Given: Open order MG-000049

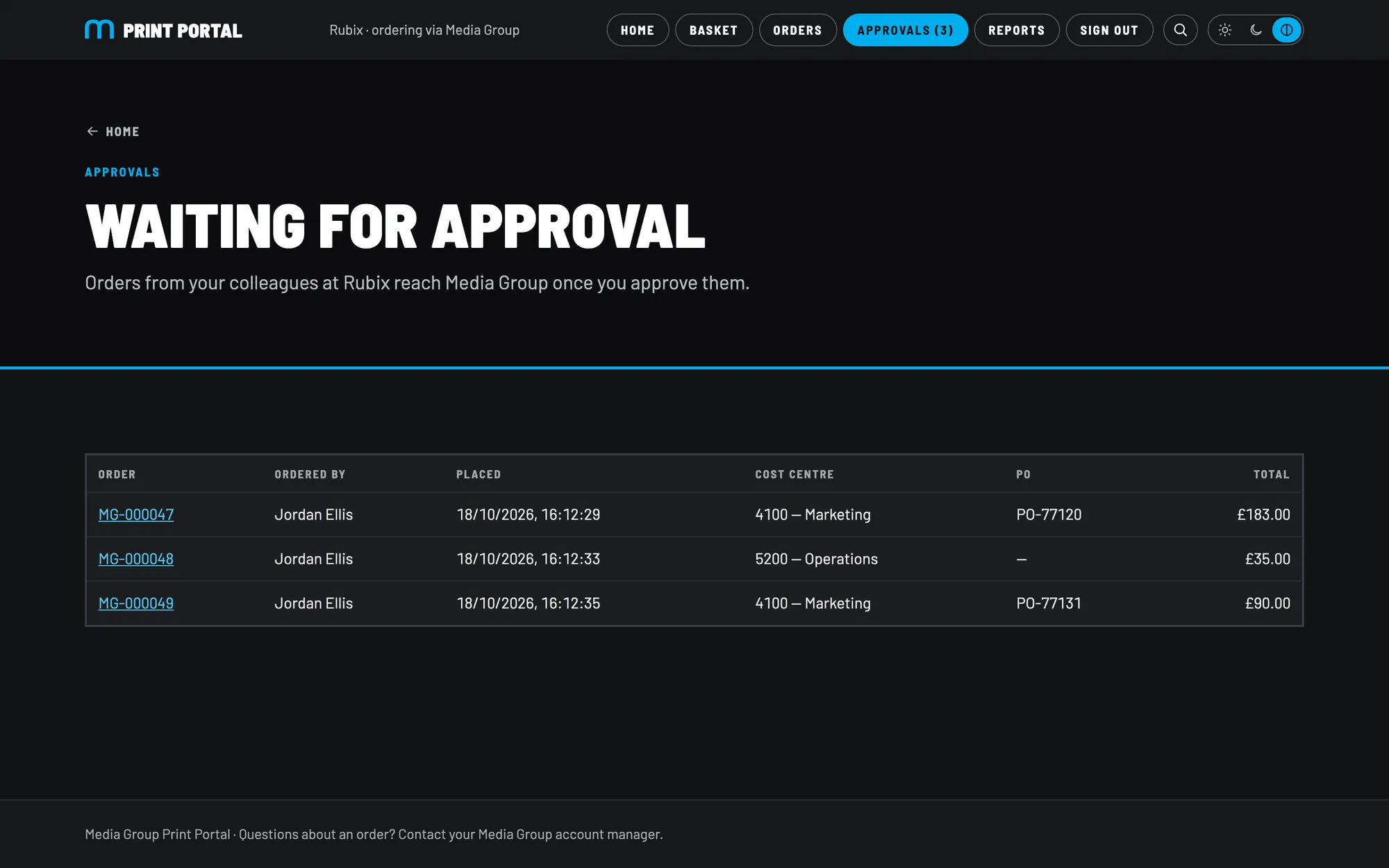Looking at the screenshot, I should point(136,603).
